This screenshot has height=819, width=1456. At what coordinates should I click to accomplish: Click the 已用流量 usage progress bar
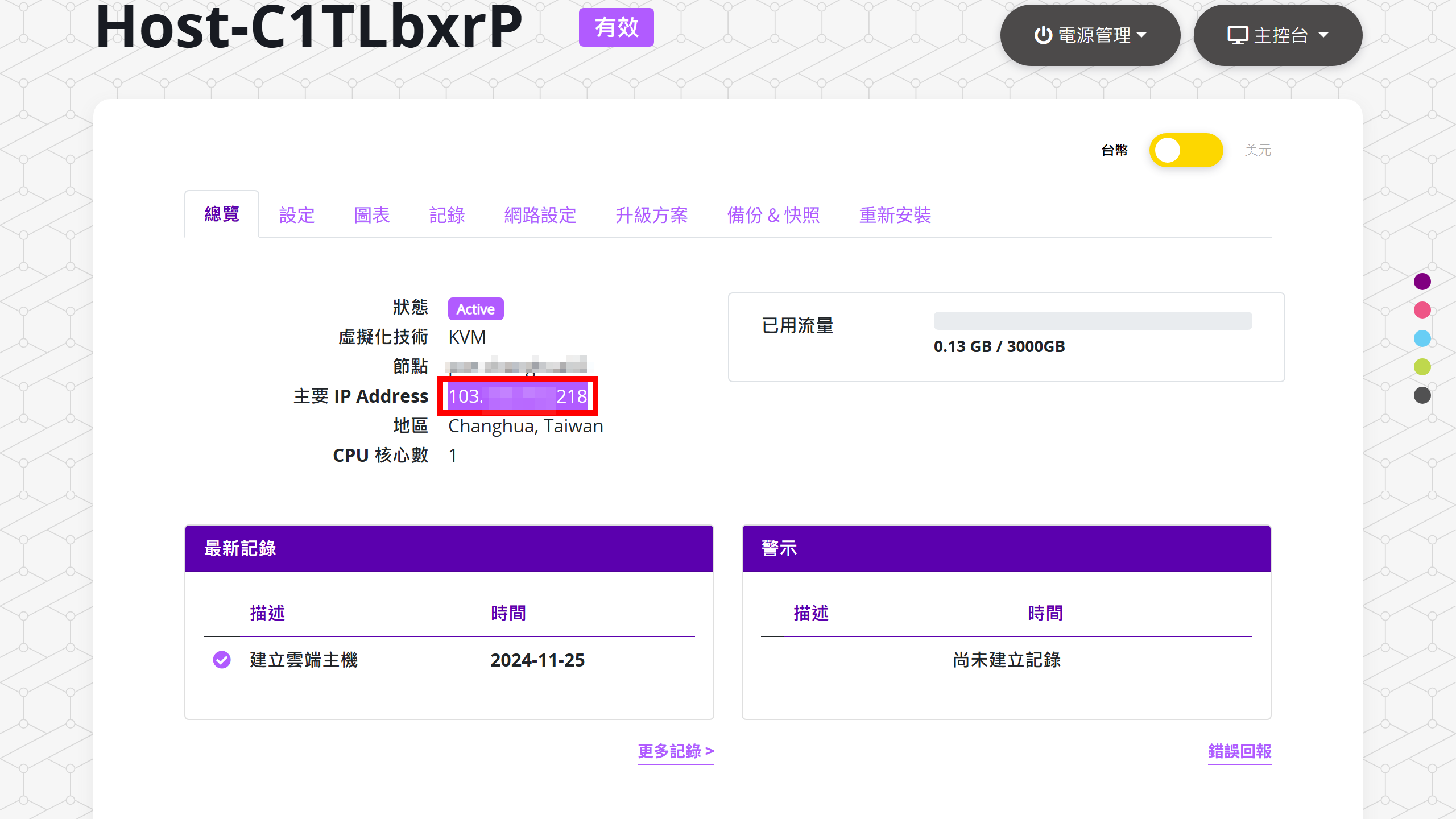(x=1093, y=321)
